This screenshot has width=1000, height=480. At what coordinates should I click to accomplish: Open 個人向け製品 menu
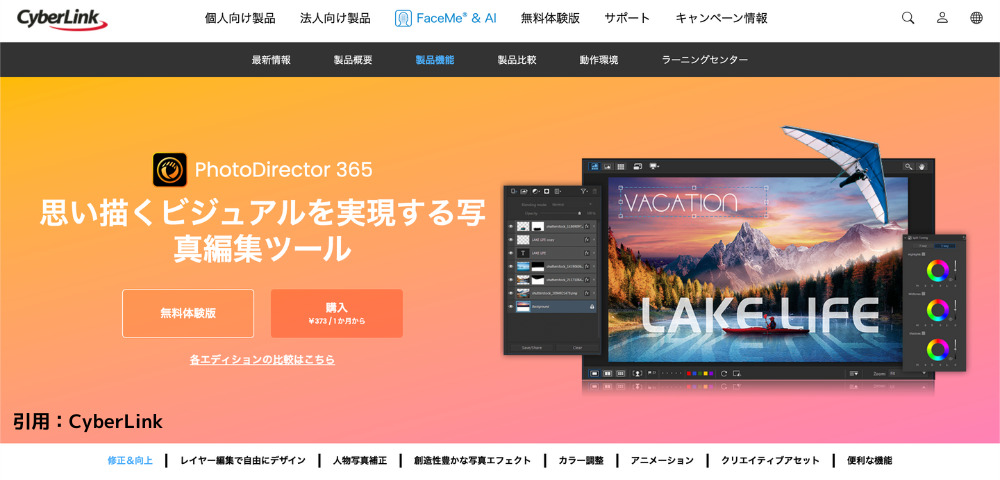(240, 18)
